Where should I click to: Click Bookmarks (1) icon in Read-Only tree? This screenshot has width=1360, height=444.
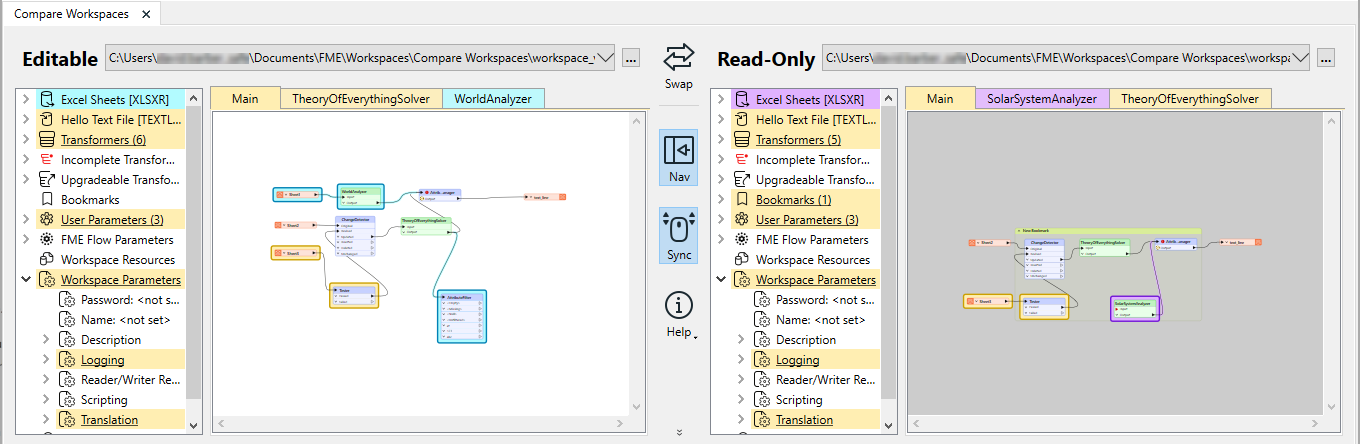(740, 200)
